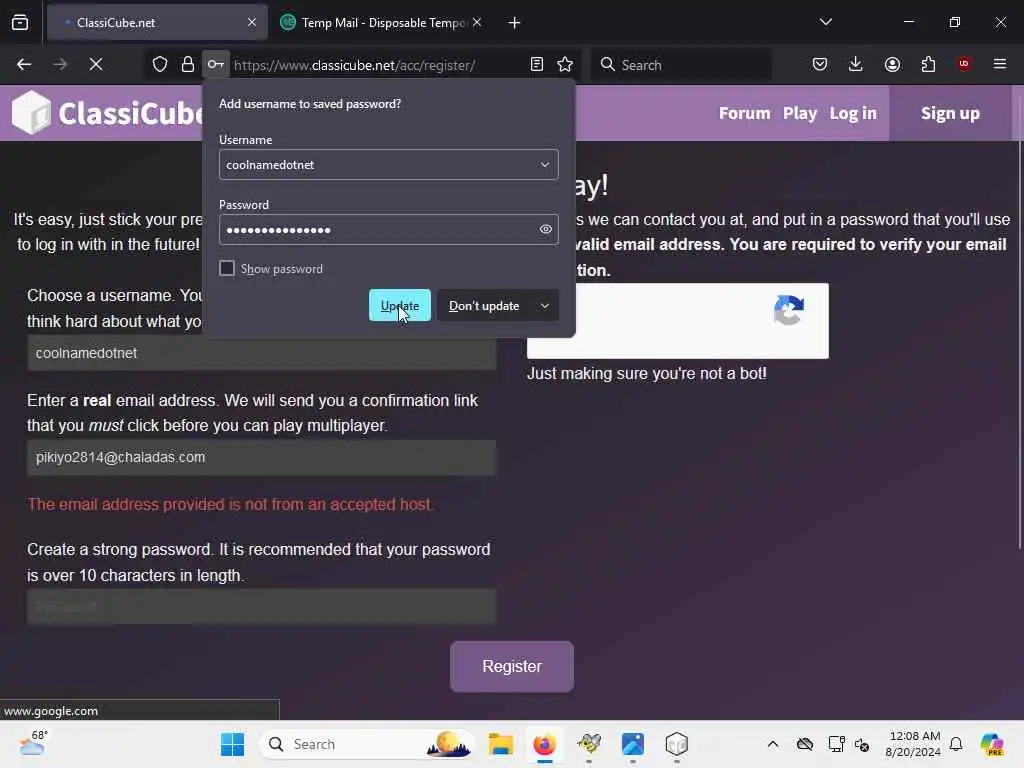Open the Log in nav link
The height and width of the screenshot is (768, 1024).
point(853,113)
